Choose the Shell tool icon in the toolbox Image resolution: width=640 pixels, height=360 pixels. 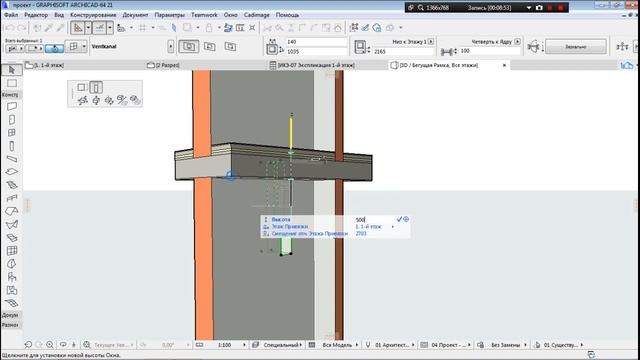pos(11,224)
